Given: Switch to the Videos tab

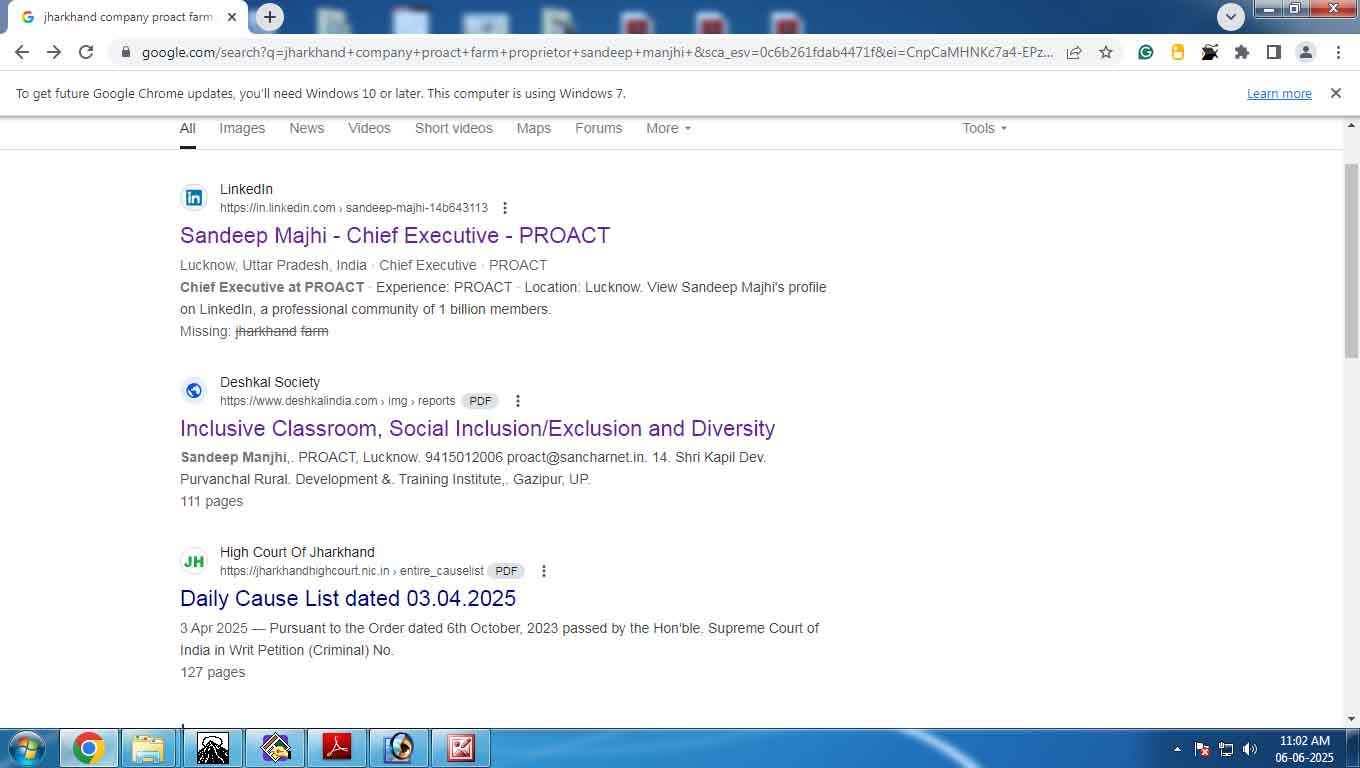Looking at the screenshot, I should click(369, 128).
